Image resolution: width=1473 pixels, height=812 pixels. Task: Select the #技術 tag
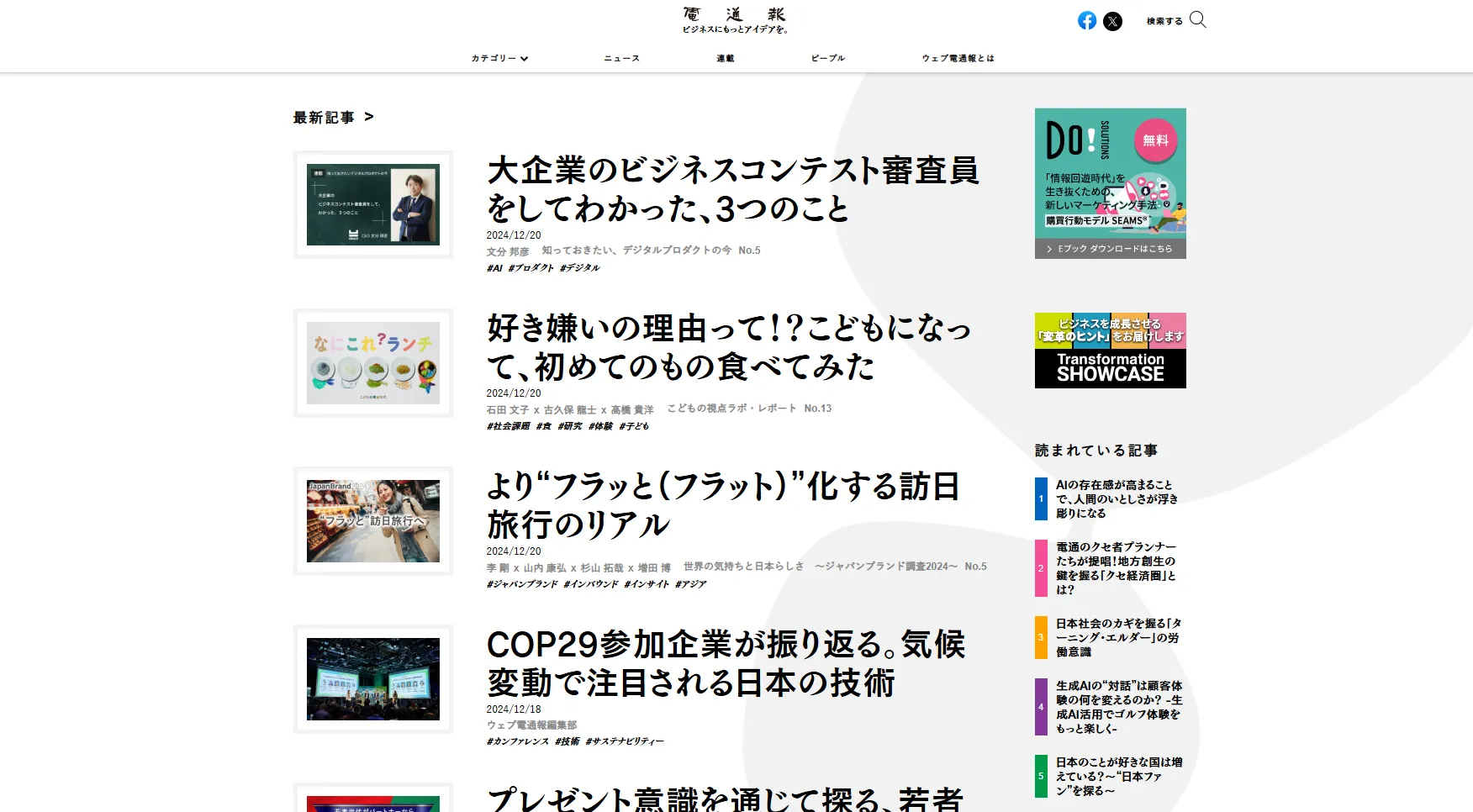568,741
